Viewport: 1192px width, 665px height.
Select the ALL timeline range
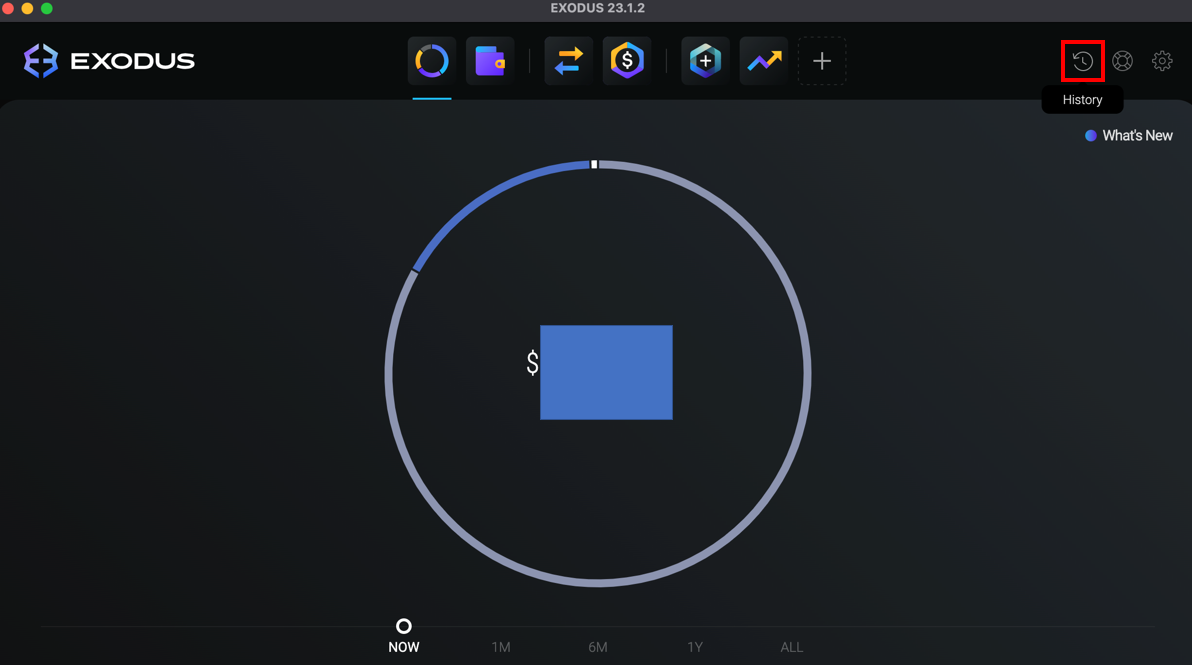[791, 648]
